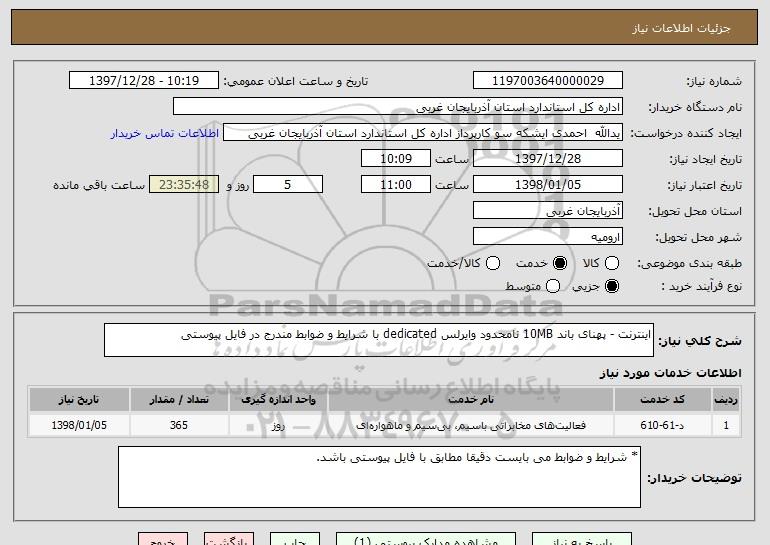Open مشاهده مدارک پیوستی (1) button
The height and width of the screenshot is (545, 770).
tap(426, 539)
